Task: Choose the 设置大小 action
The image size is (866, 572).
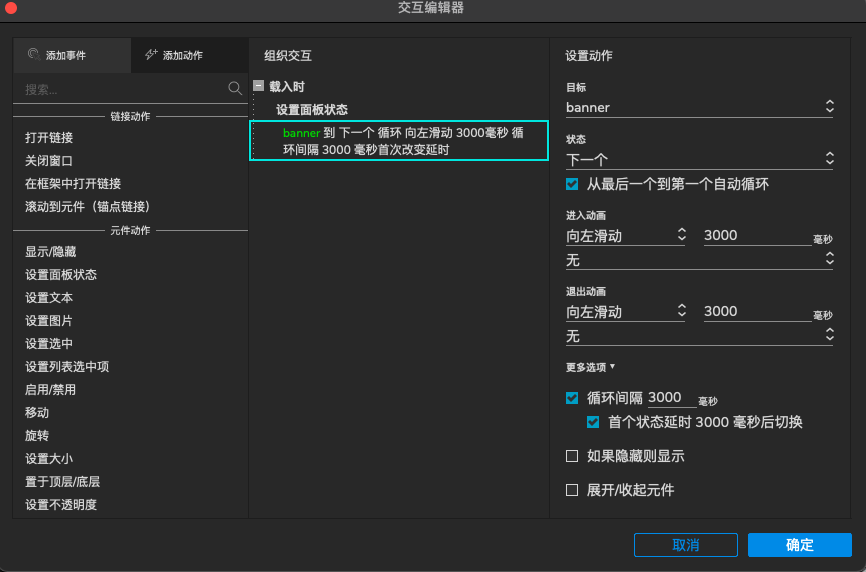Action: click(x=49, y=458)
